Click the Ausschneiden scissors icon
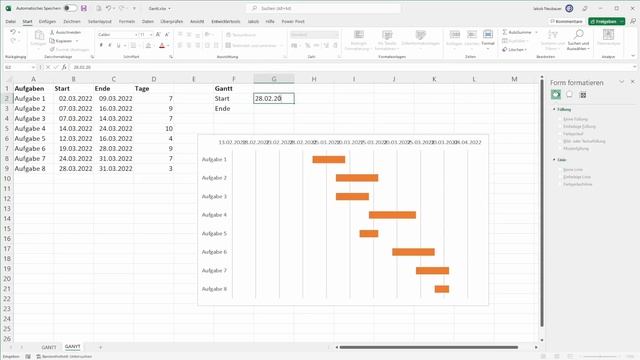The width and height of the screenshot is (640, 360). pos(52,32)
